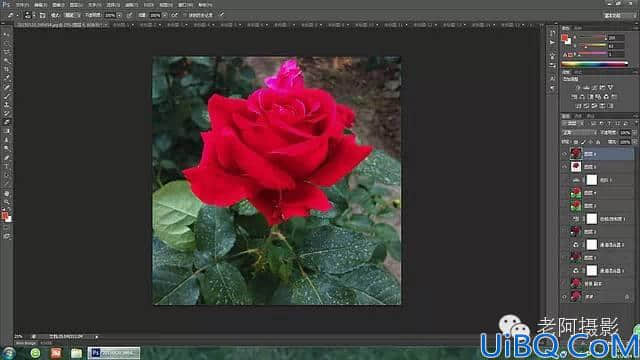Select the Brush tool

(7, 96)
